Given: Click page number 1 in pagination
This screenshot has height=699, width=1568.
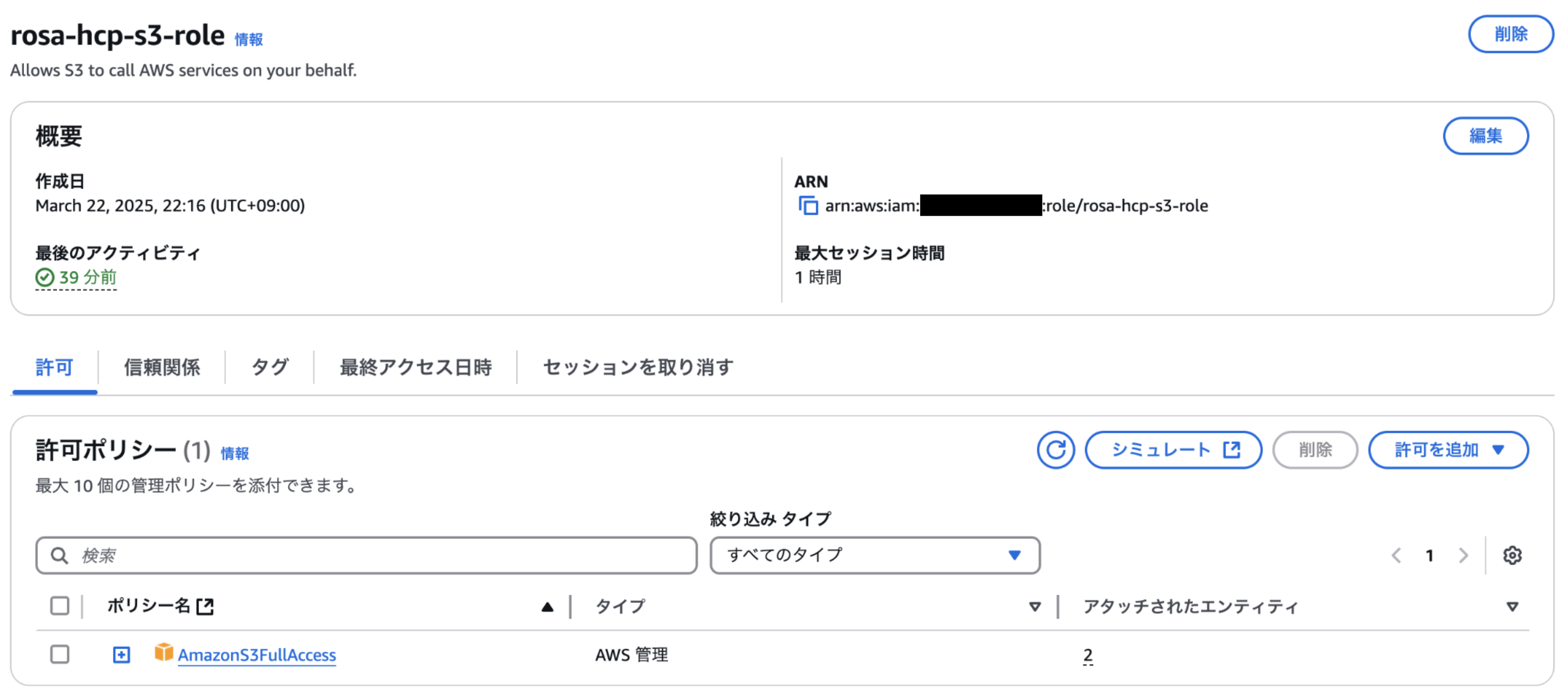Looking at the screenshot, I should (x=1430, y=555).
